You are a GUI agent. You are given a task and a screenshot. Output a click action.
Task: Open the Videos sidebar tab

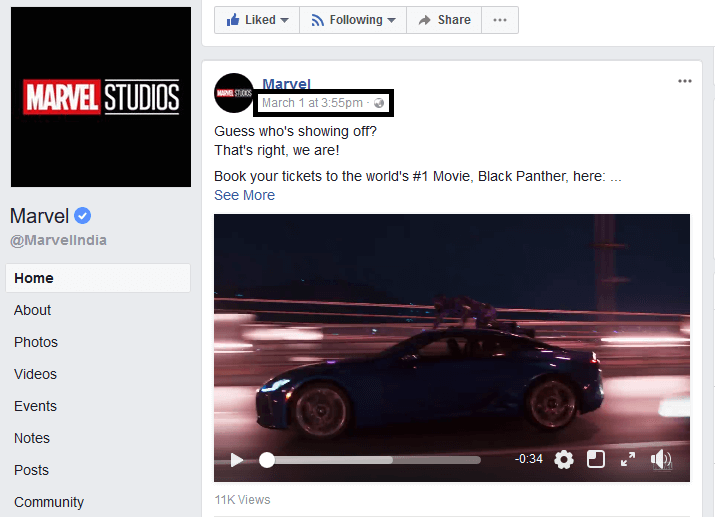pos(36,374)
